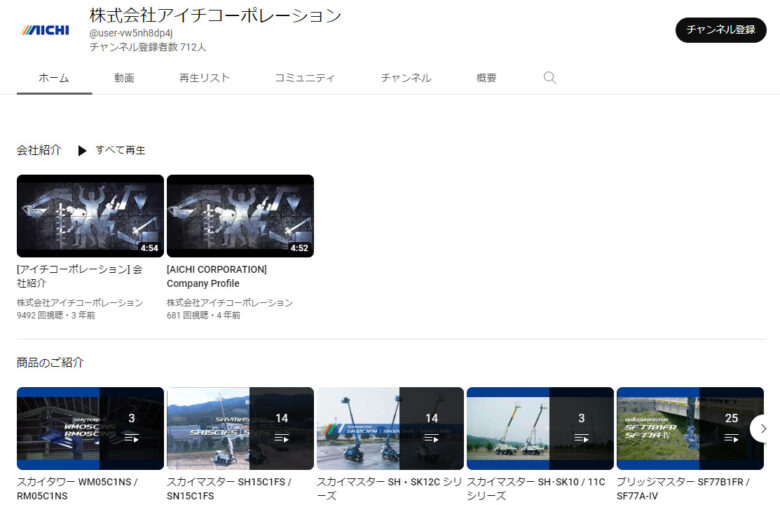The image size is (780, 505).
Task: Open the 商品のご紹介 section heading
Action: (50, 363)
